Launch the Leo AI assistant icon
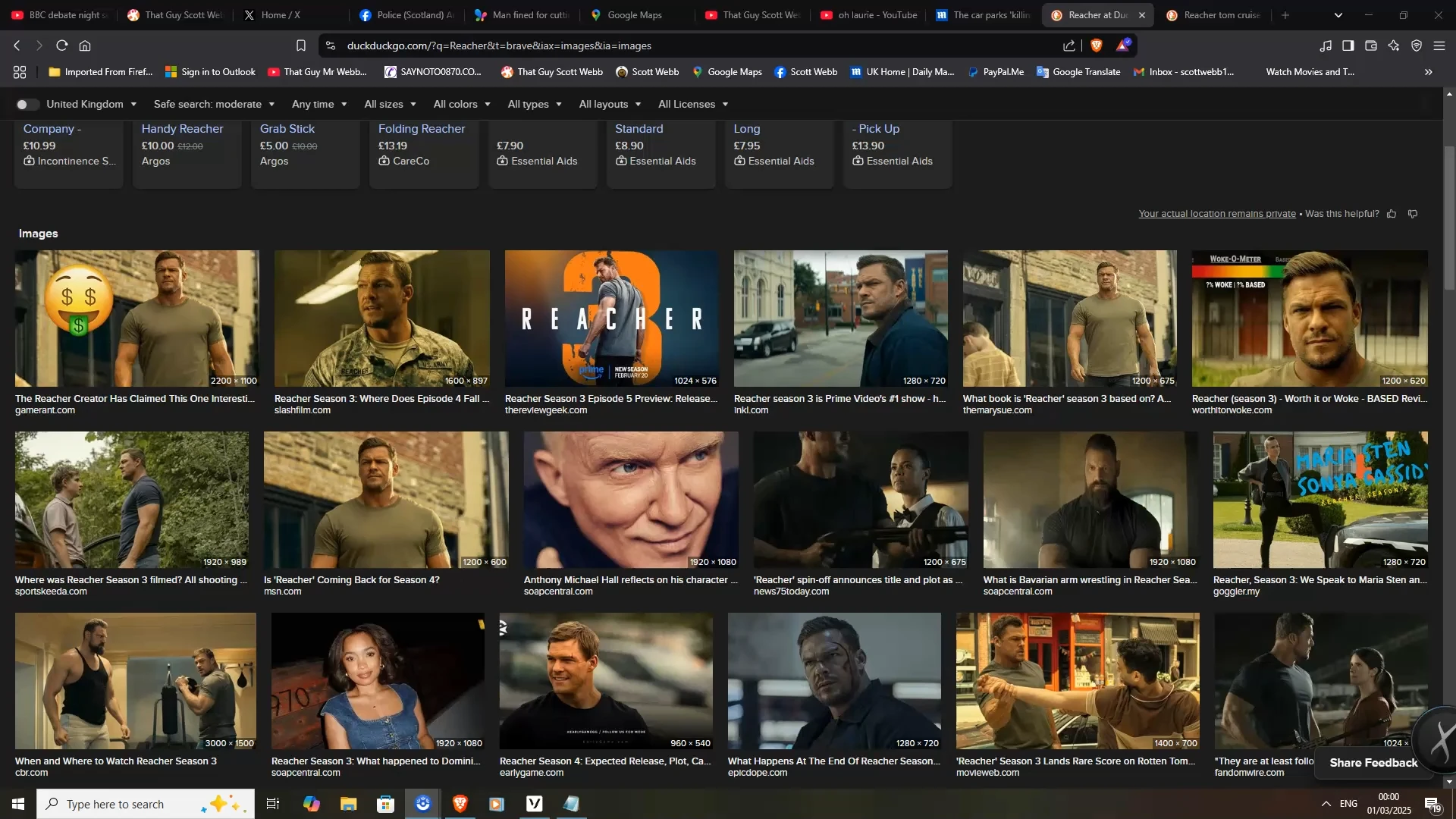The height and width of the screenshot is (819, 1456). tap(1394, 45)
